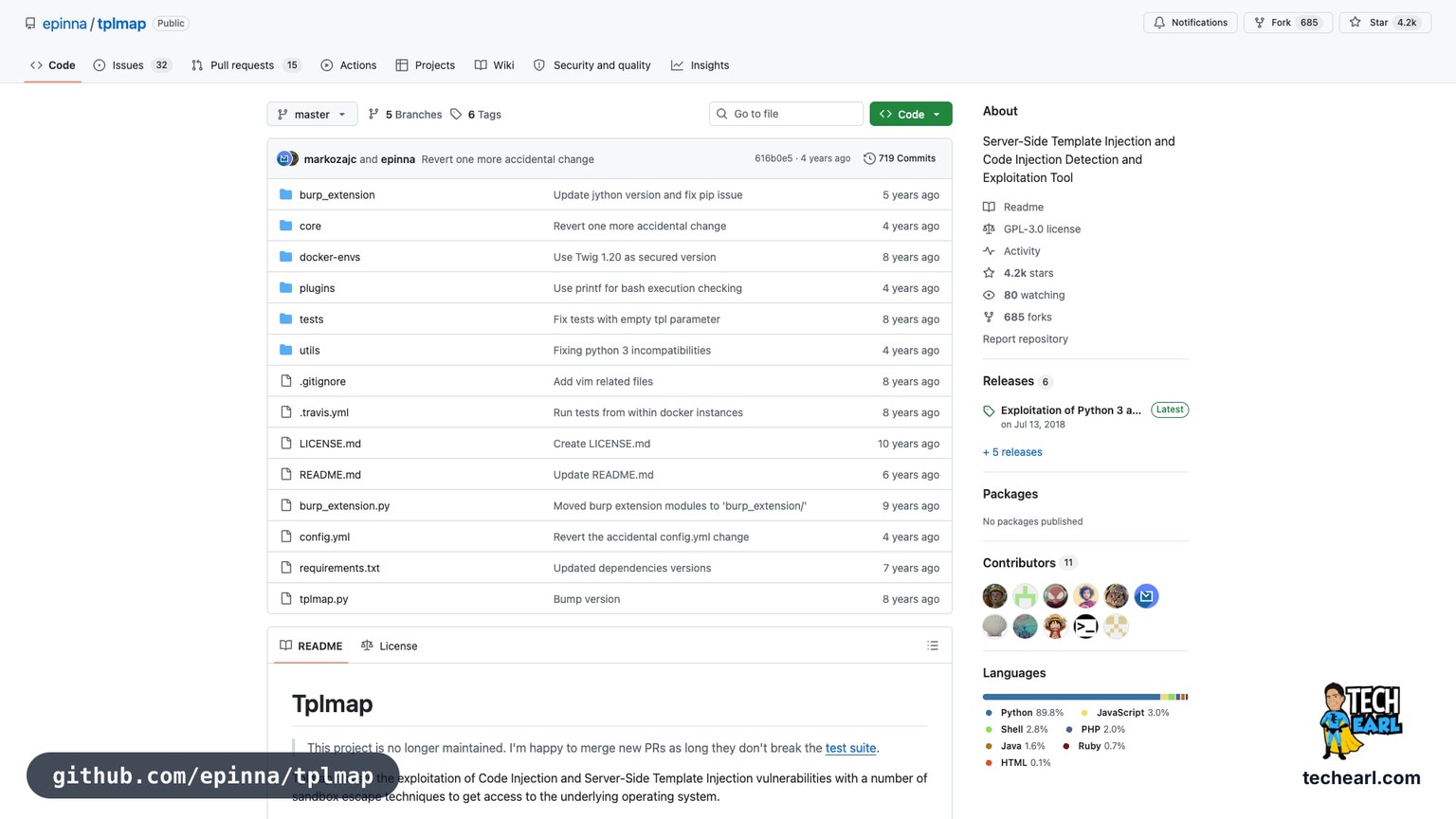Click the Notifications bell icon
Screen dimensions: 1456x819
[1159, 23]
